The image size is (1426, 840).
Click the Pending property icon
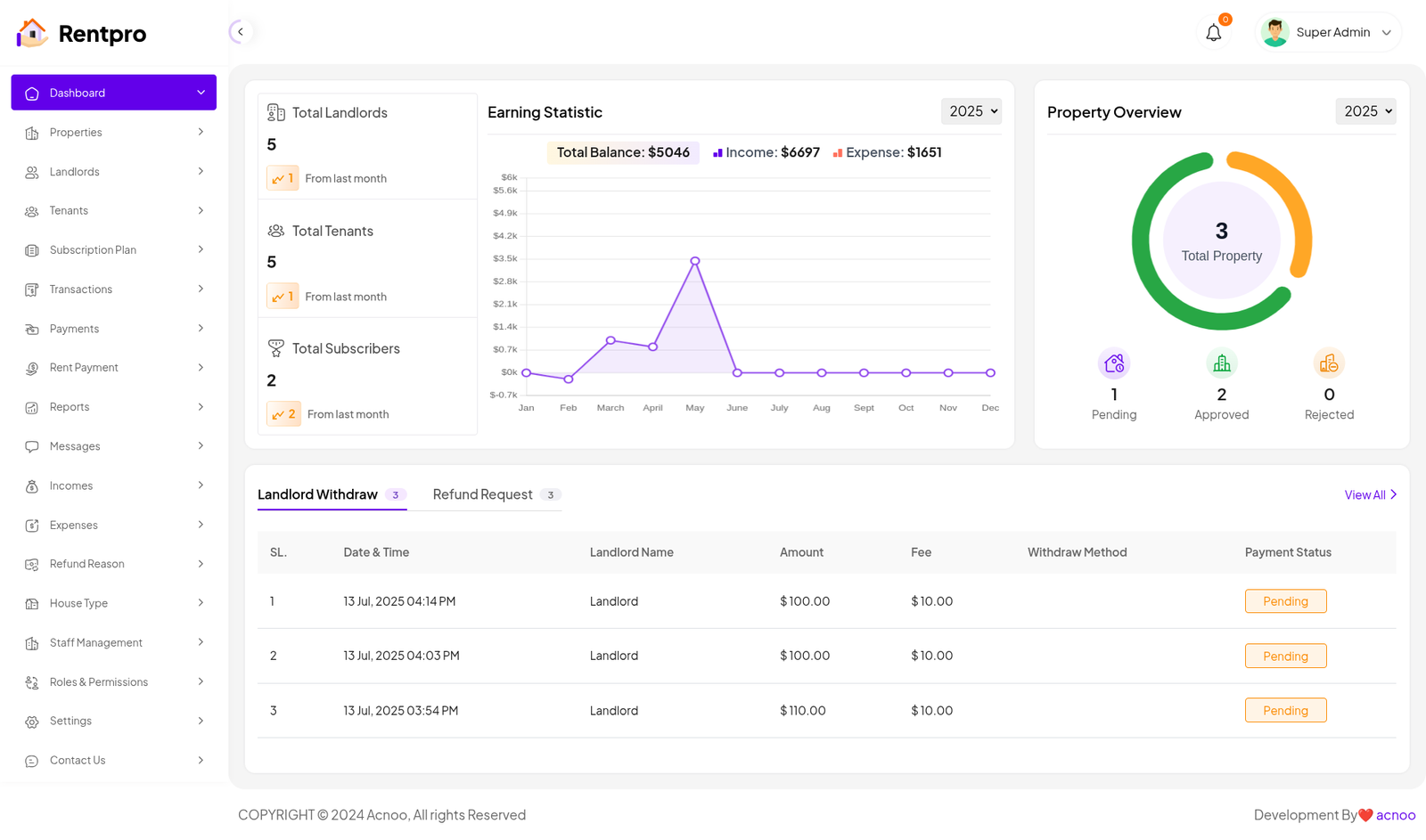[x=1114, y=363]
